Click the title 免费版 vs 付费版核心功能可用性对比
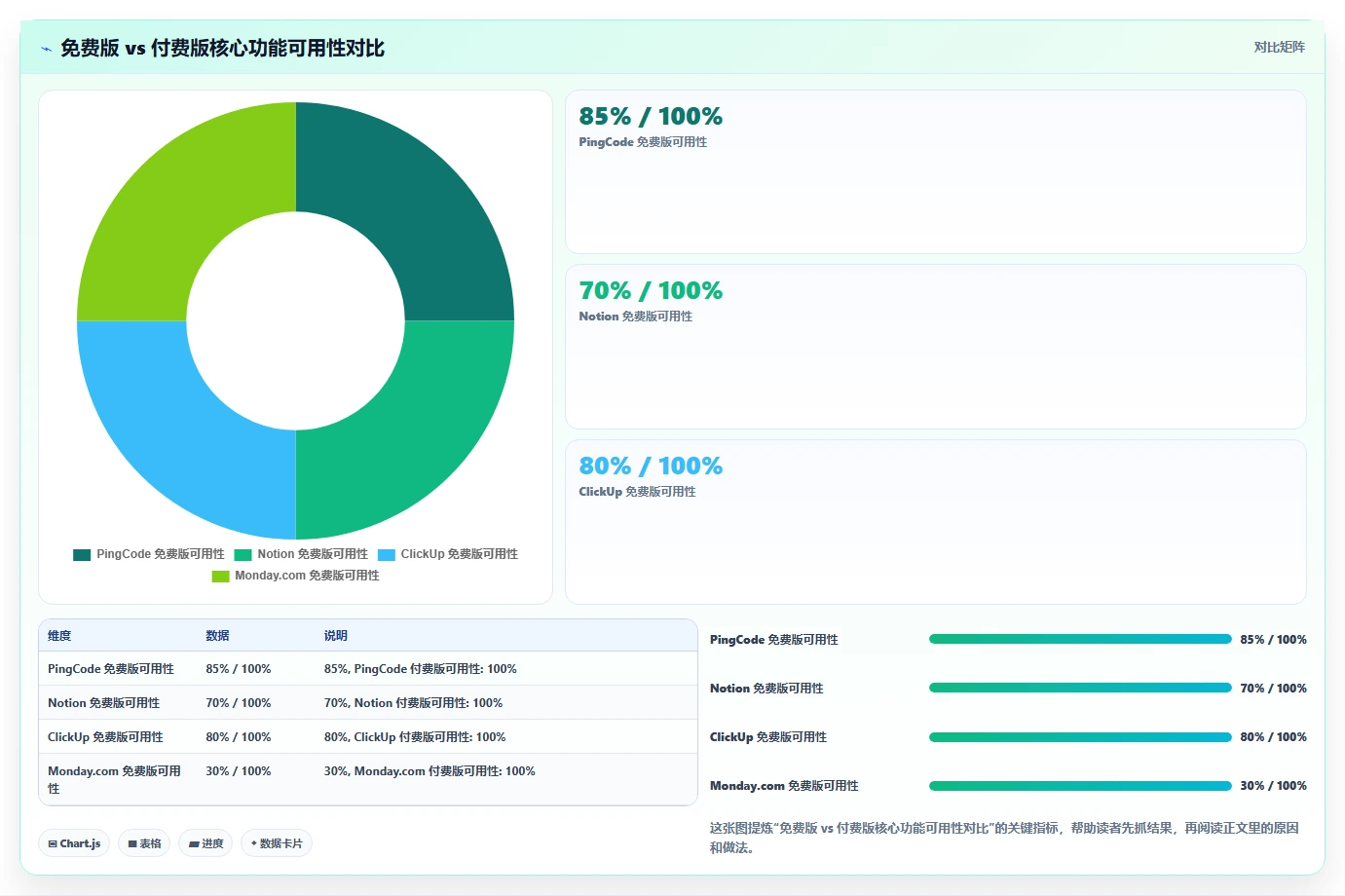This screenshot has width=1345, height=896. tap(222, 49)
